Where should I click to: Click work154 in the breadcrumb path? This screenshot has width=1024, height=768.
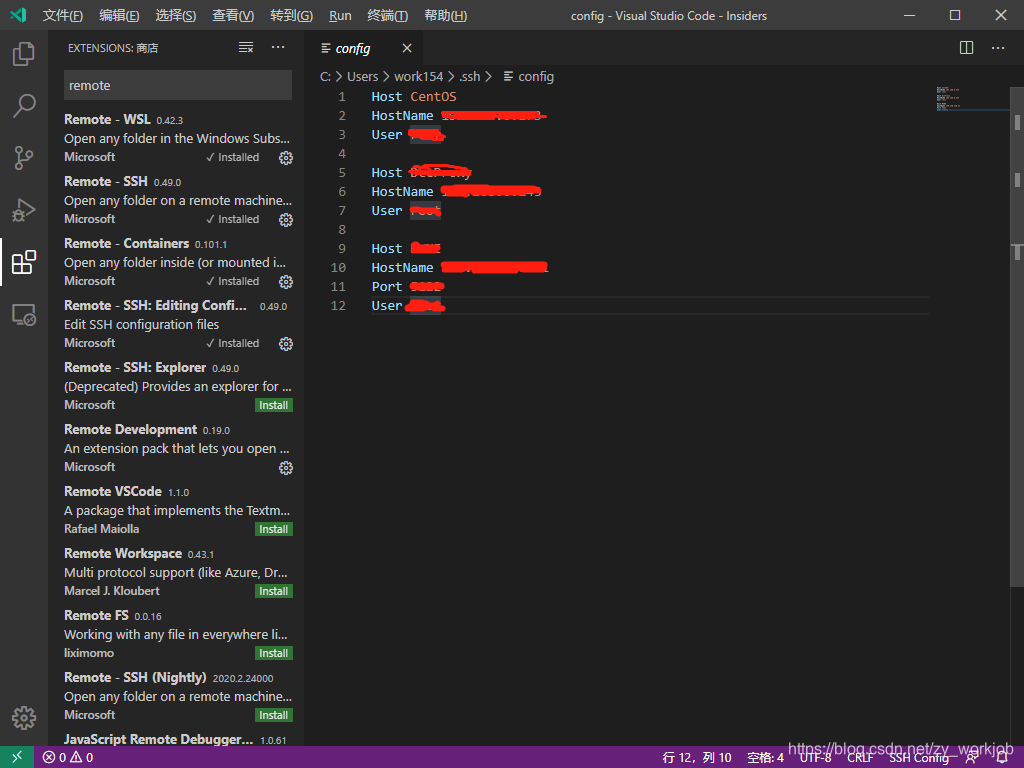[x=419, y=76]
